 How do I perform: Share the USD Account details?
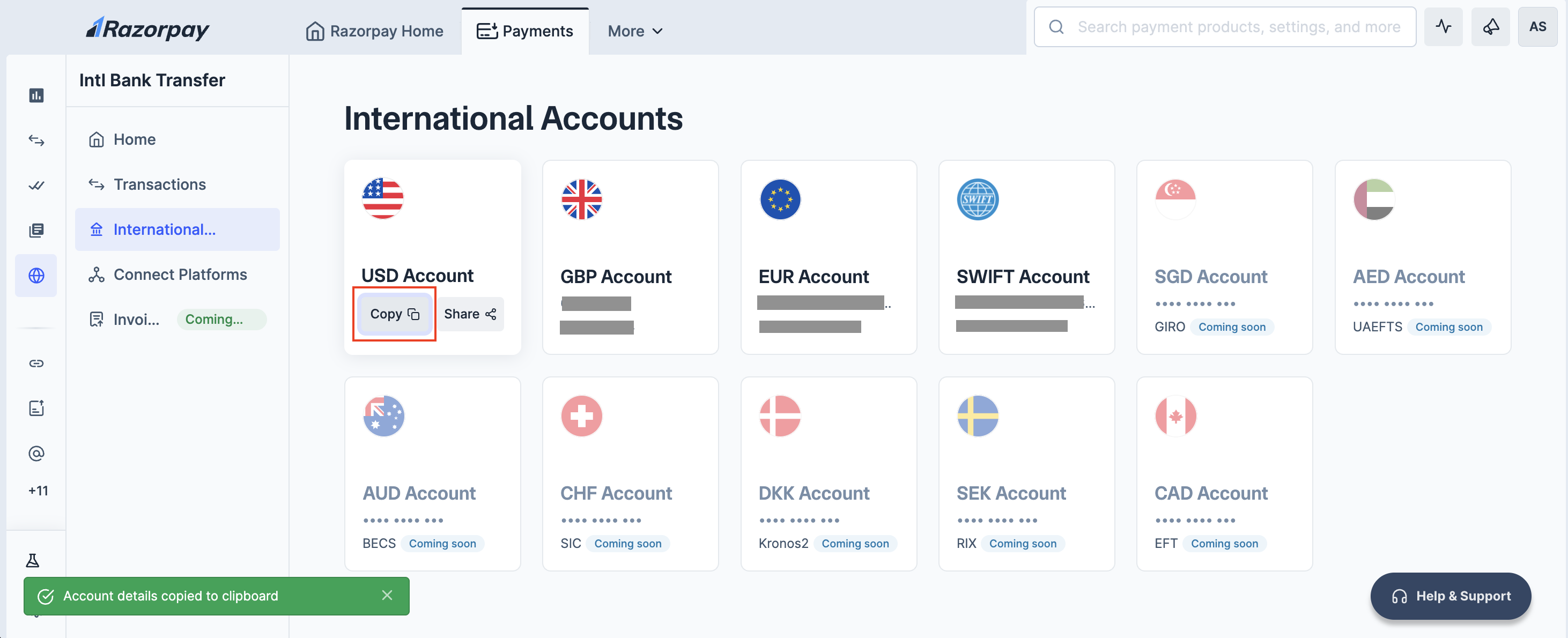pyautogui.click(x=469, y=314)
